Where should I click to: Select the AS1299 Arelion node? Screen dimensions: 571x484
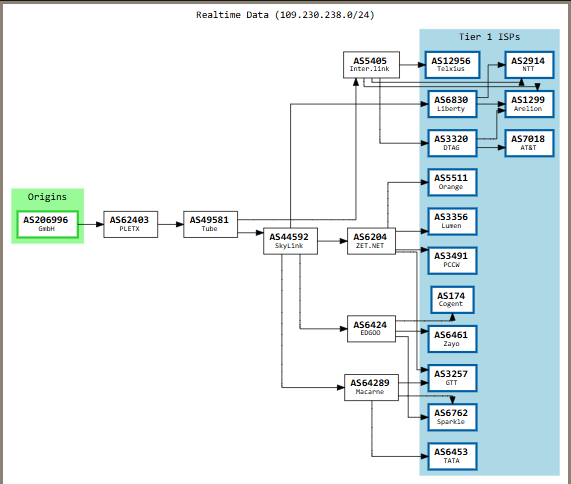click(x=529, y=104)
